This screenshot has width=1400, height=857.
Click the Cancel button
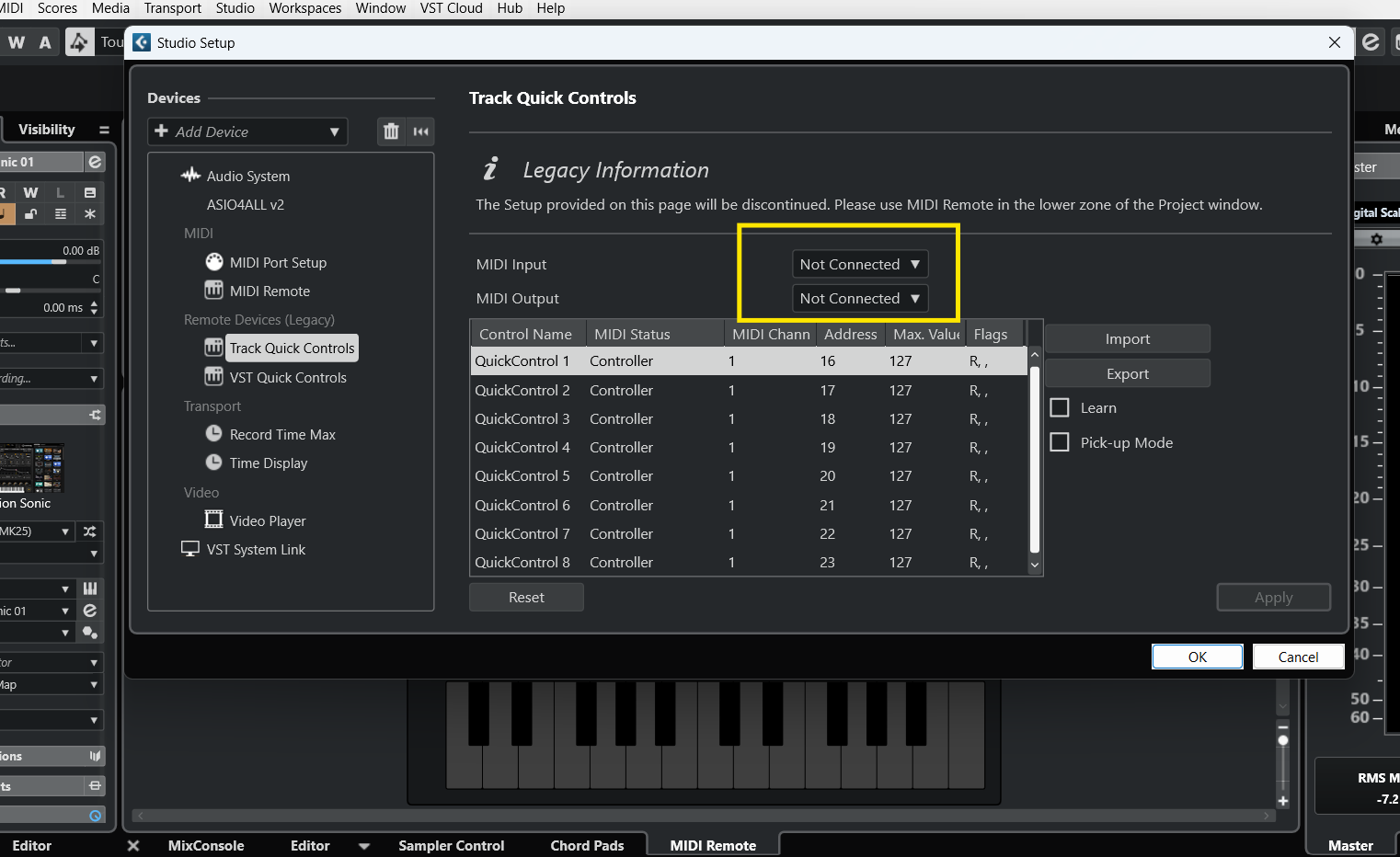tap(1298, 657)
